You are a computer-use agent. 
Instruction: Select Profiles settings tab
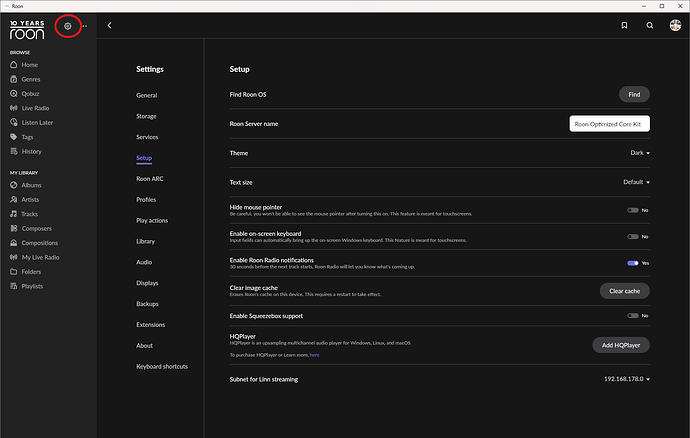tap(146, 199)
